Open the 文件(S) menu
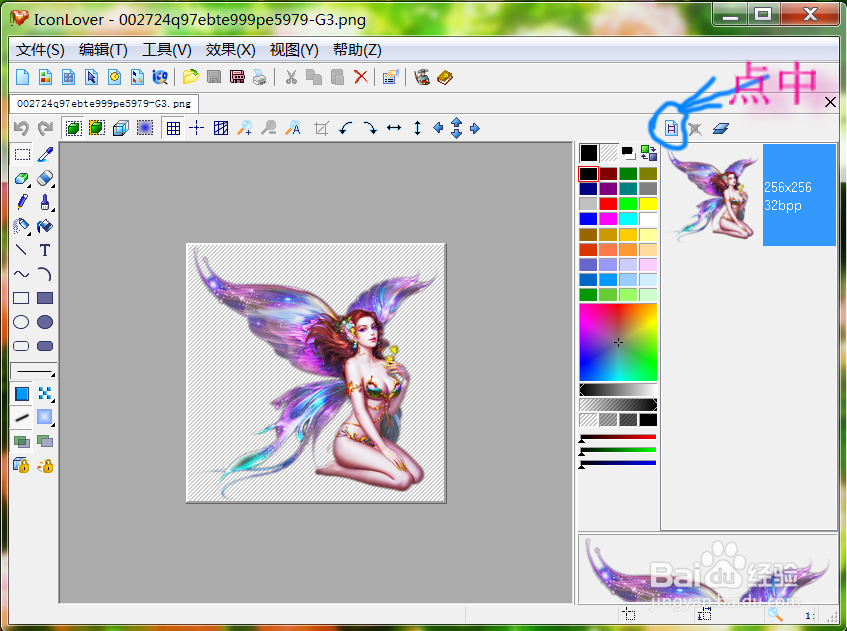This screenshot has height=631, width=847. tap(40, 50)
